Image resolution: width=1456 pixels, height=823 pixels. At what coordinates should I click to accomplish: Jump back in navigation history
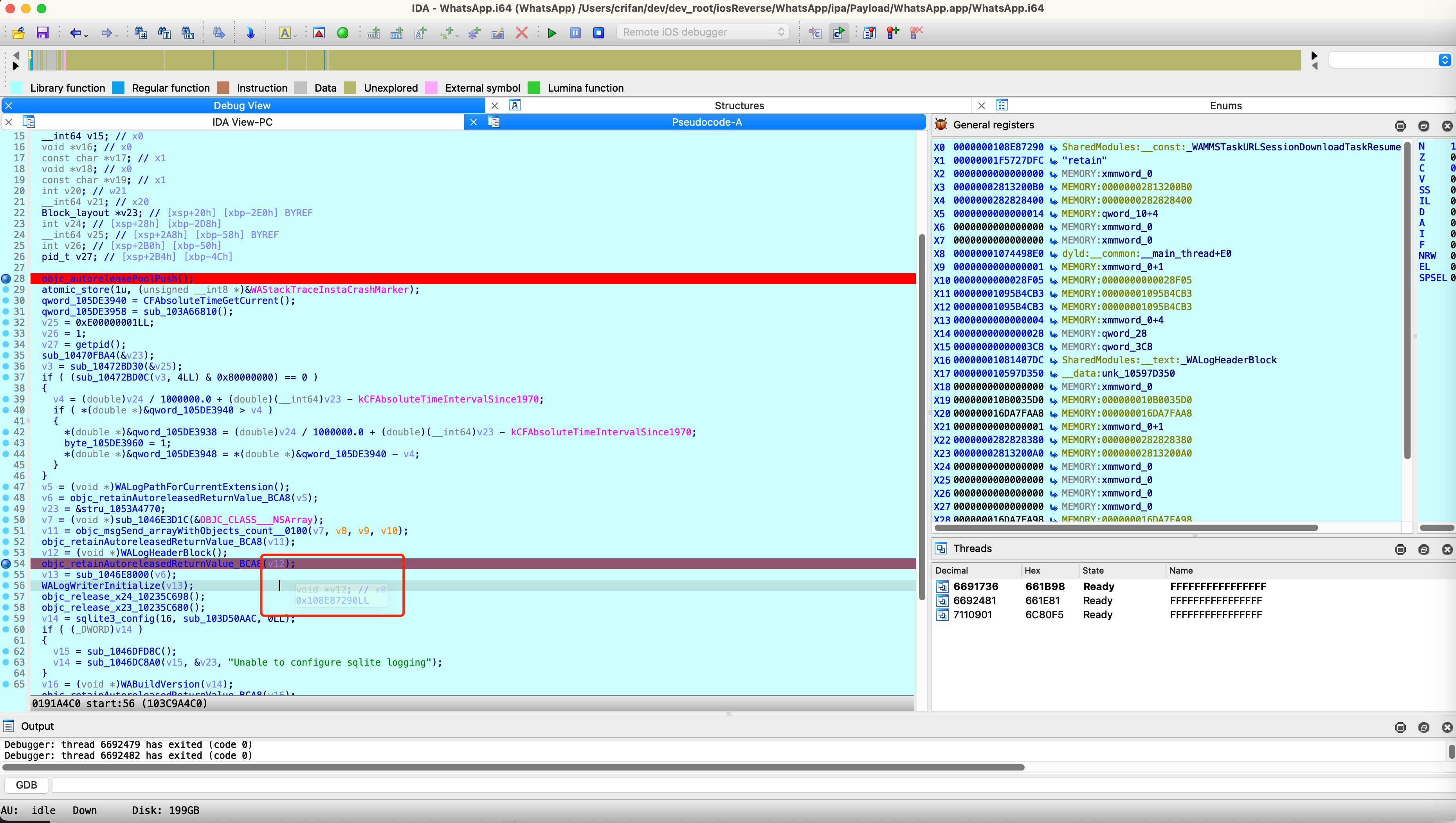[x=75, y=33]
